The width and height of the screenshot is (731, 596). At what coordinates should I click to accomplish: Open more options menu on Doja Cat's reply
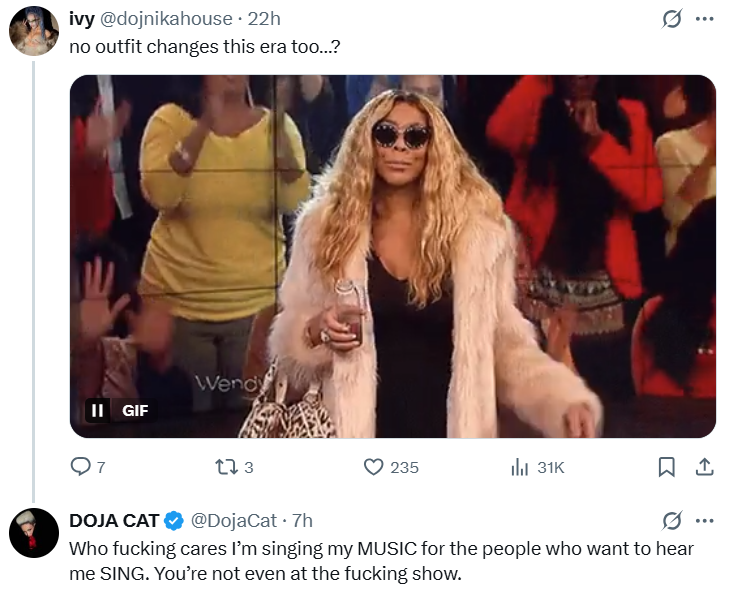[x=704, y=521]
